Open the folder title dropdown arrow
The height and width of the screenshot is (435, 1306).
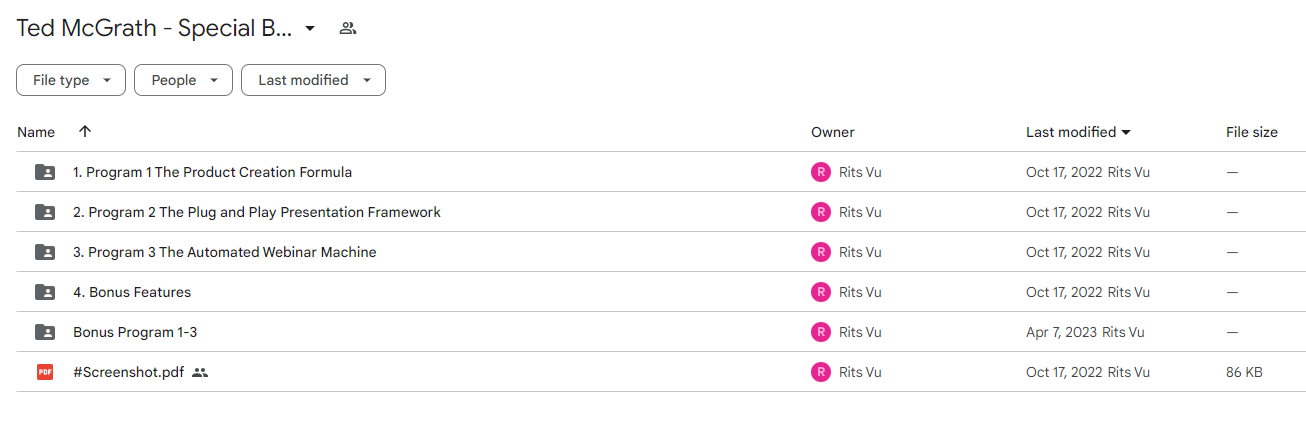(310, 28)
